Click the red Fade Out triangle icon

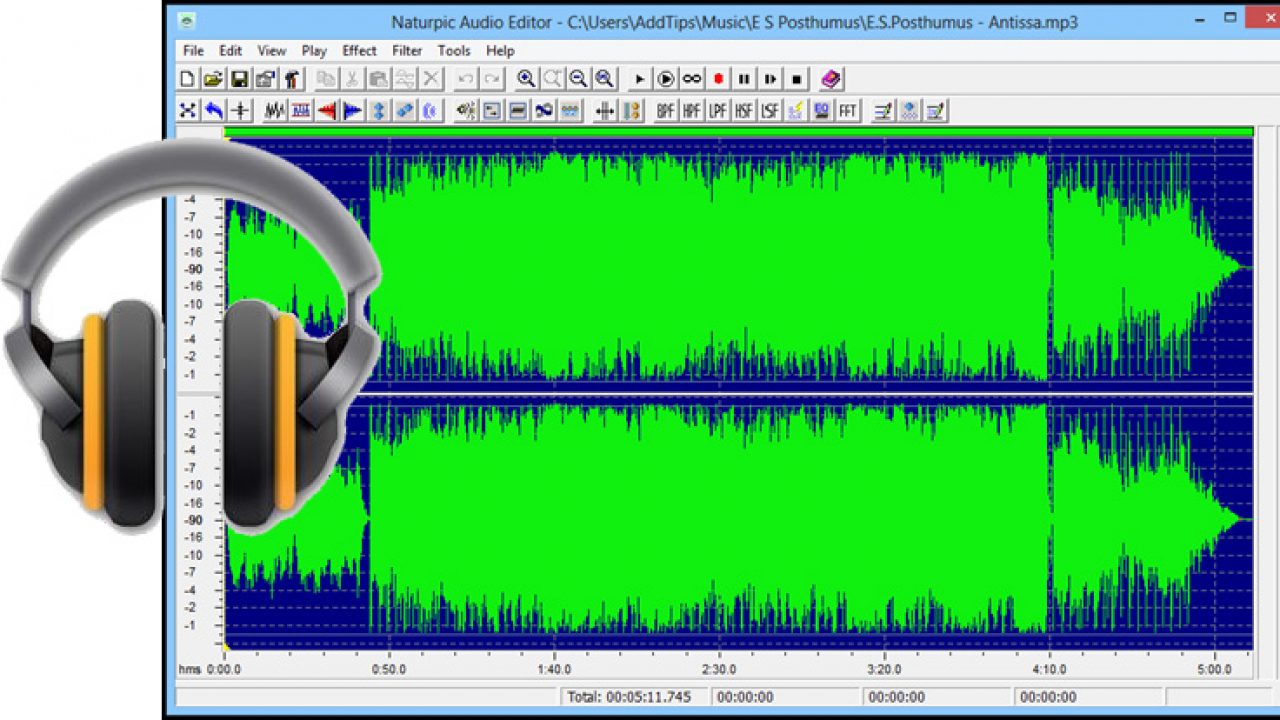[326, 111]
